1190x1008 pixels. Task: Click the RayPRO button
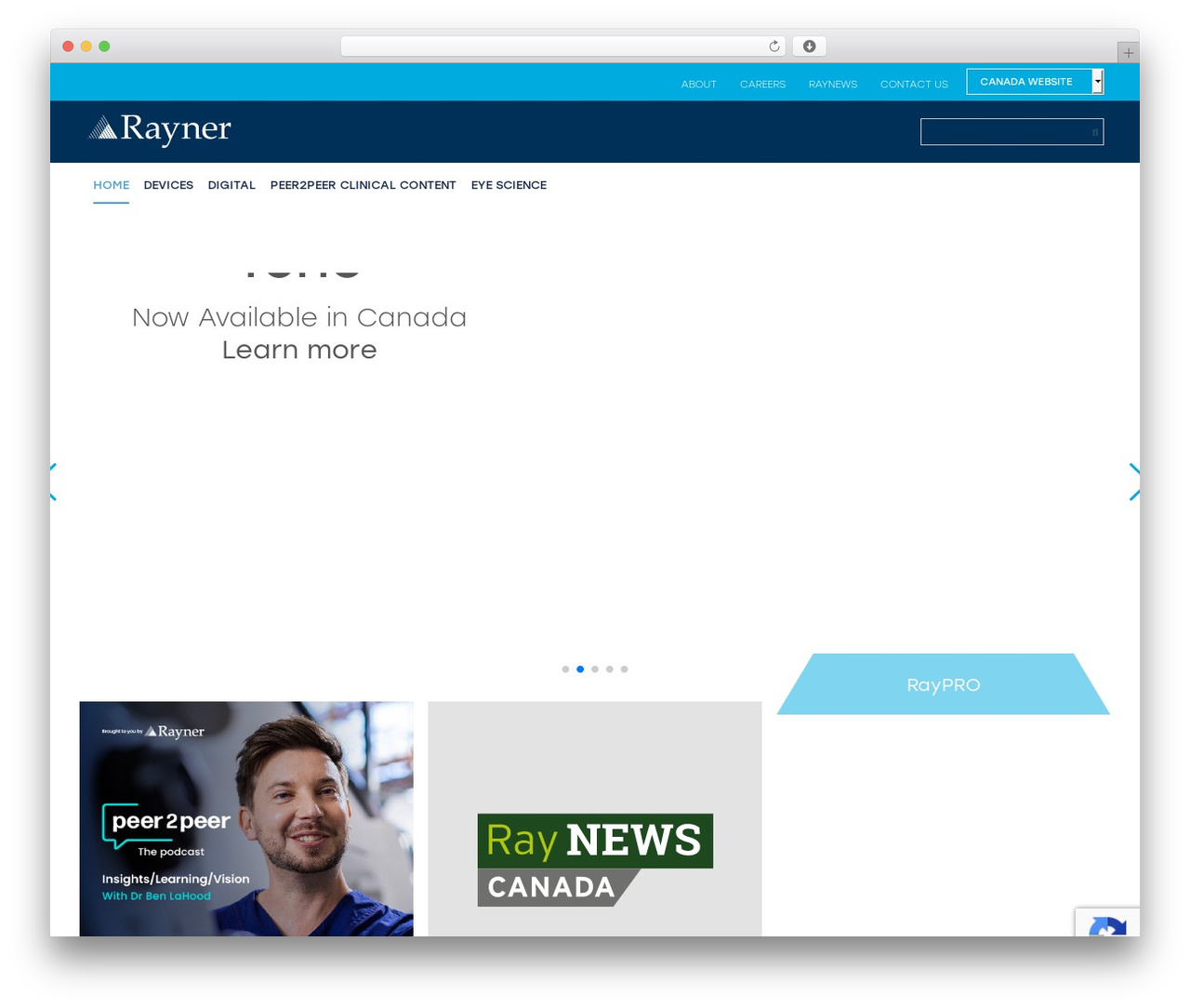click(x=944, y=684)
